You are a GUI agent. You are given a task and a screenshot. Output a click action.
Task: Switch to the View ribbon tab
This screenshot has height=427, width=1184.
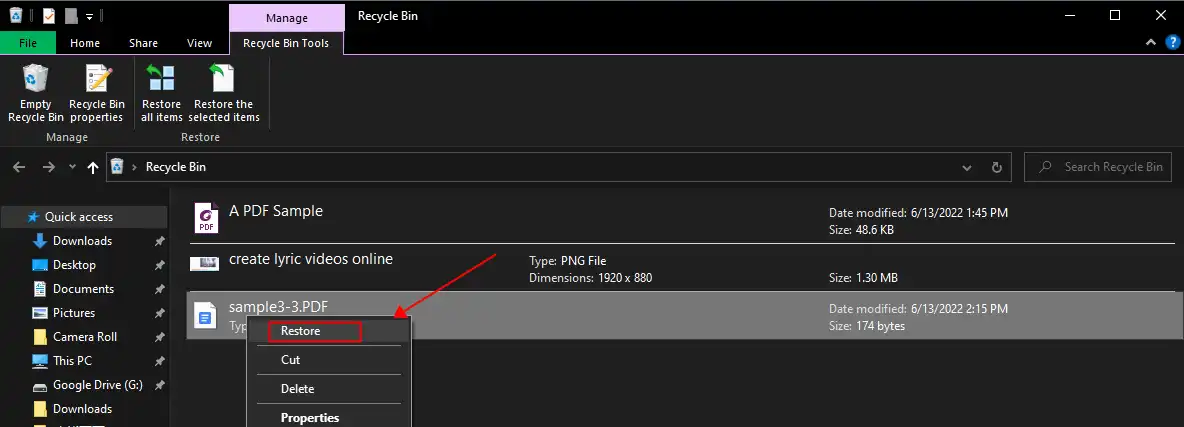click(x=199, y=43)
